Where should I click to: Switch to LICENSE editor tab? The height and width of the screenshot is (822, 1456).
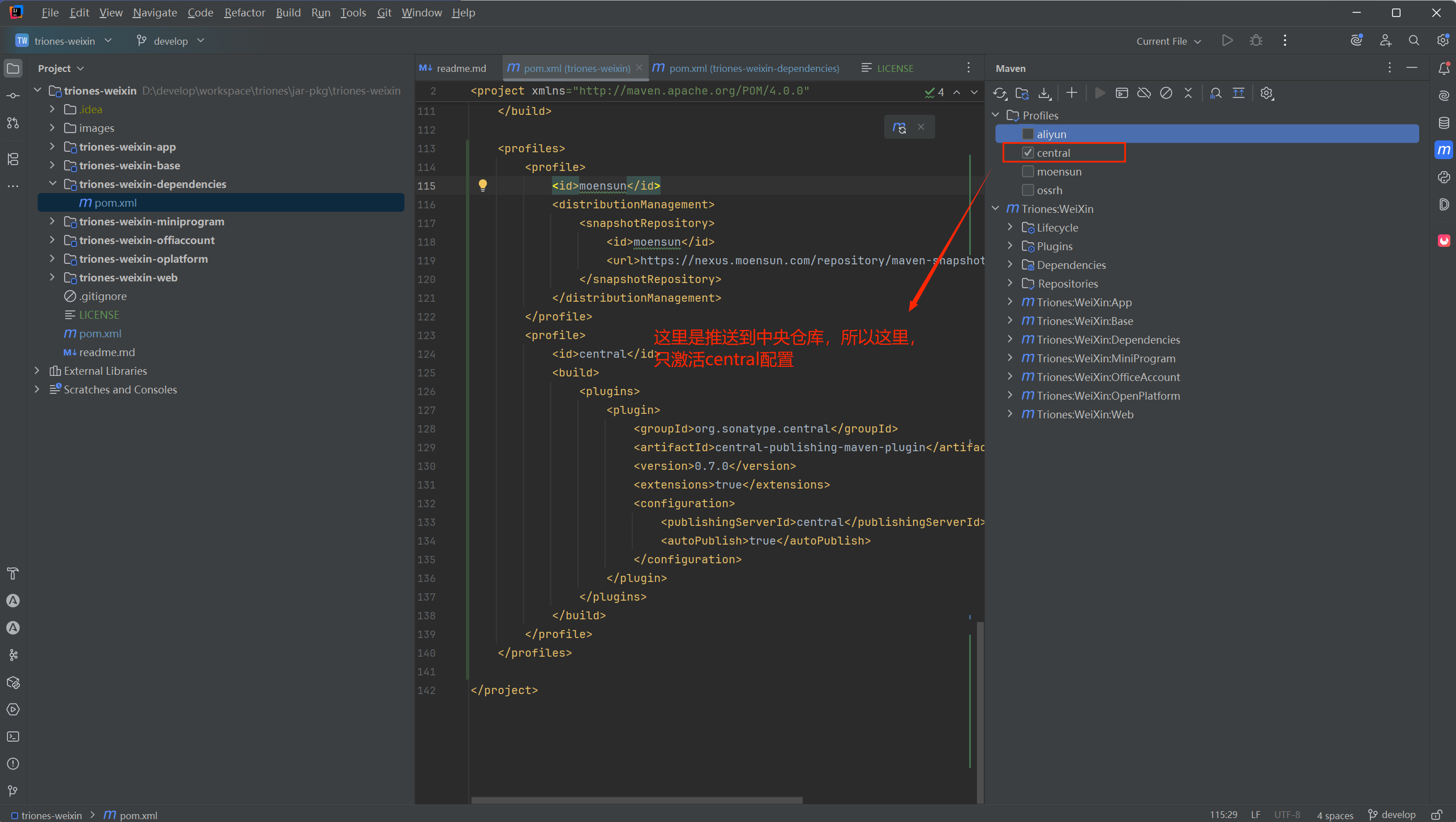pos(887,68)
